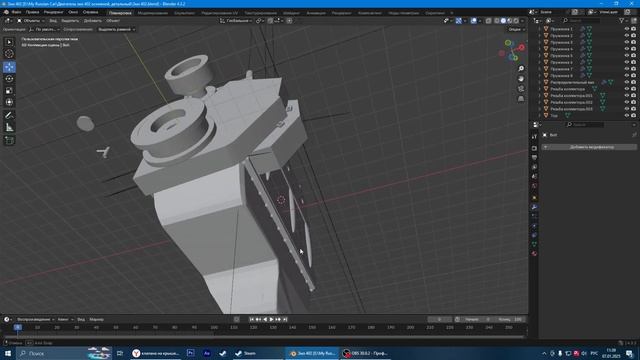Select the 3D Cursor tool

pyautogui.click(x=9, y=54)
